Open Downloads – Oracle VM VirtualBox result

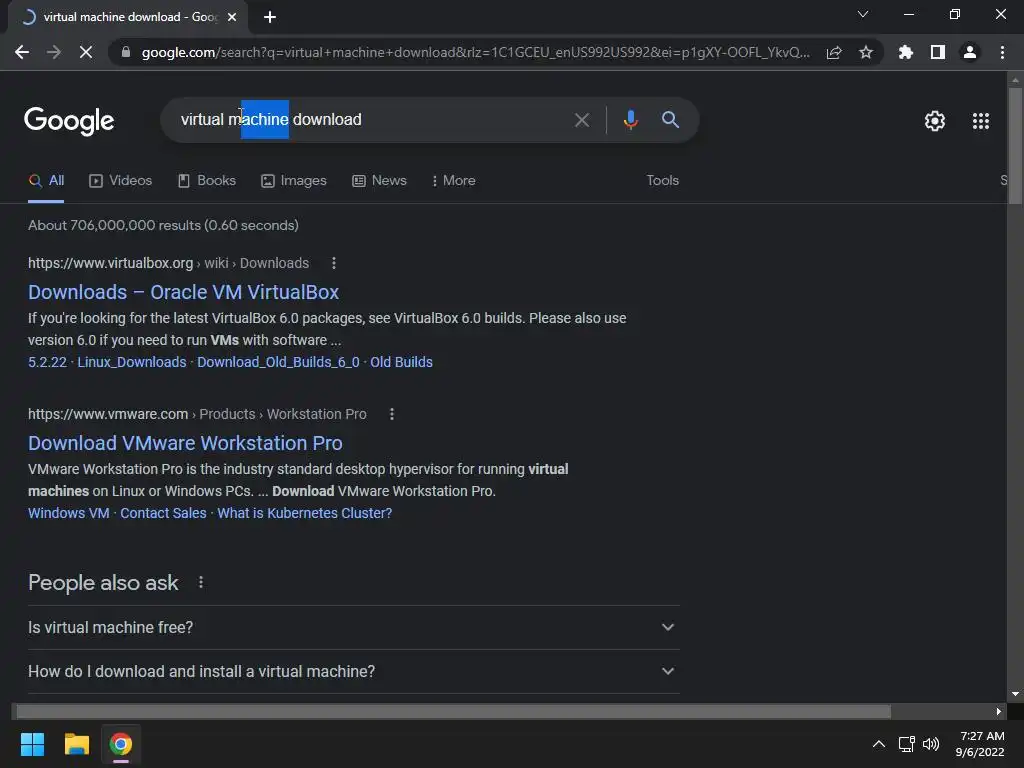(x=184, y=292)
